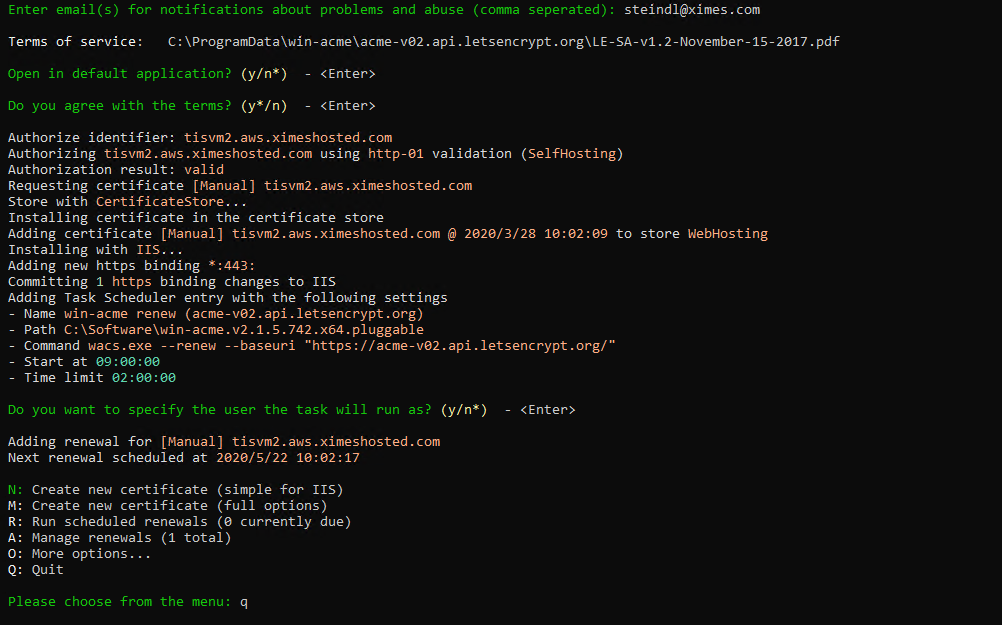Click the timestamp '2020/3/28 10:02:09'
The width and height of the screenshot is (1002, 625).
click(536, 233)
